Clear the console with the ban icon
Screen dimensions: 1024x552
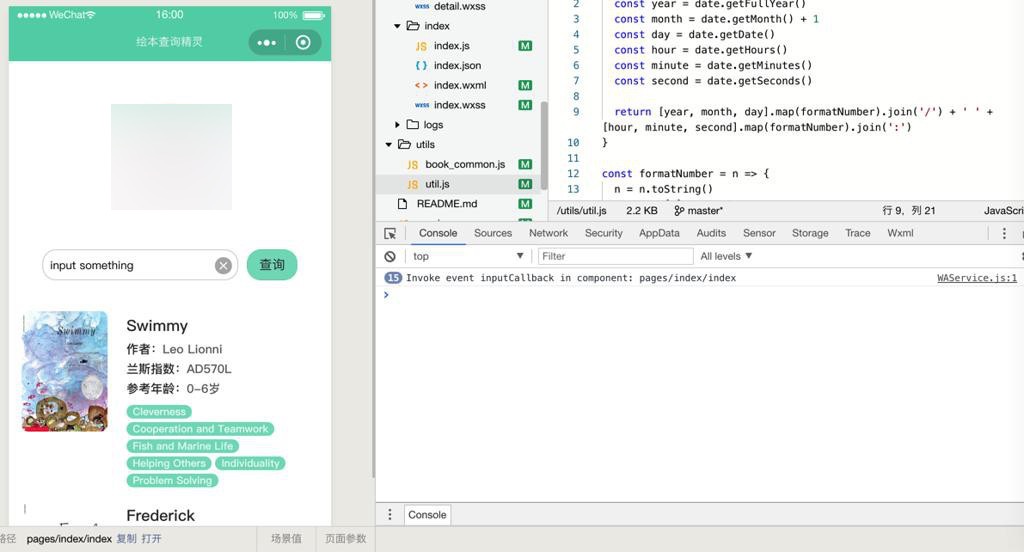390,256
